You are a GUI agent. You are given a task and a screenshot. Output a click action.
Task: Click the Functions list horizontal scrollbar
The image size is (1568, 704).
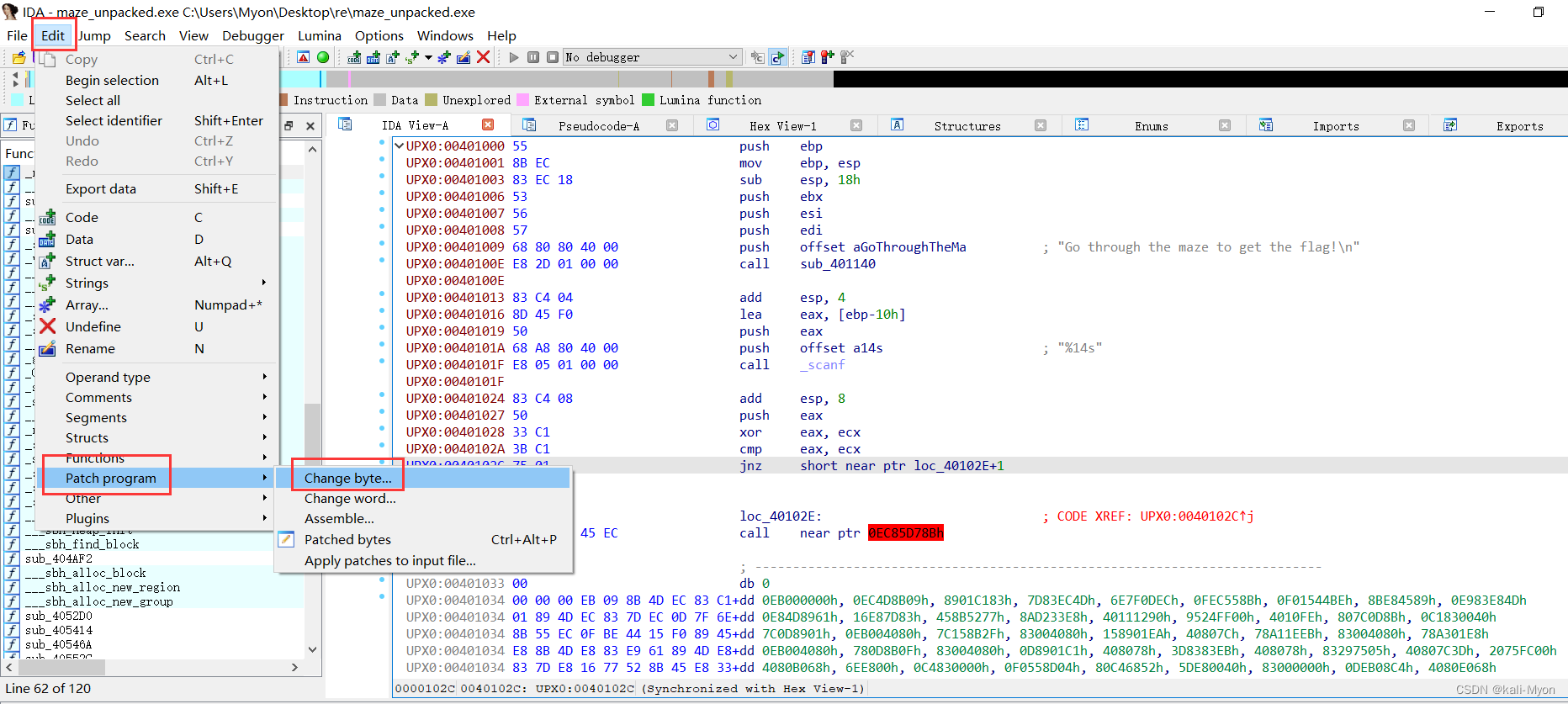click(152, 667)
